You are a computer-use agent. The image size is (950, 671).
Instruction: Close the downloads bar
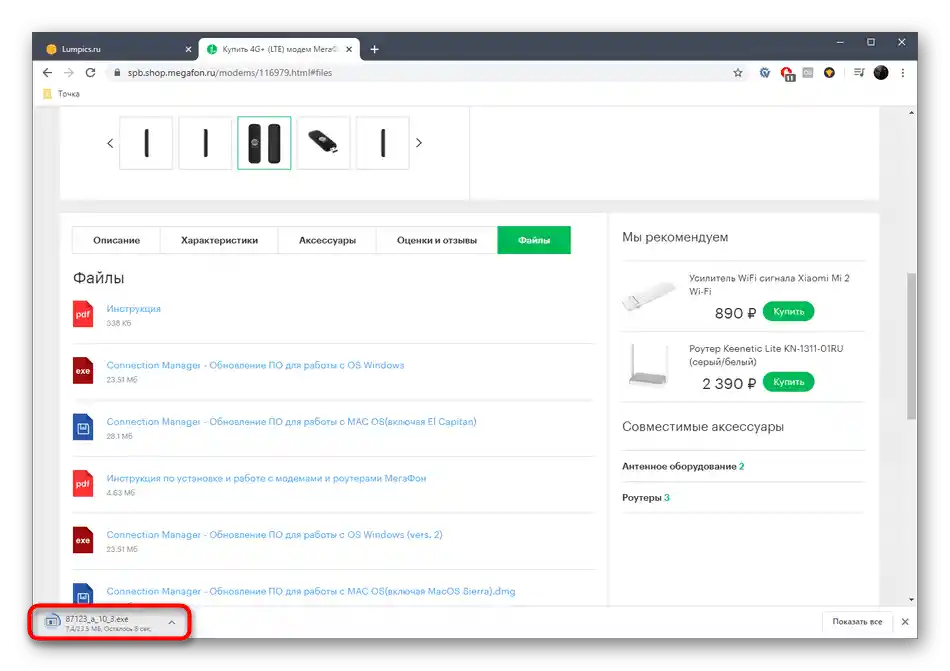[905, 622]
